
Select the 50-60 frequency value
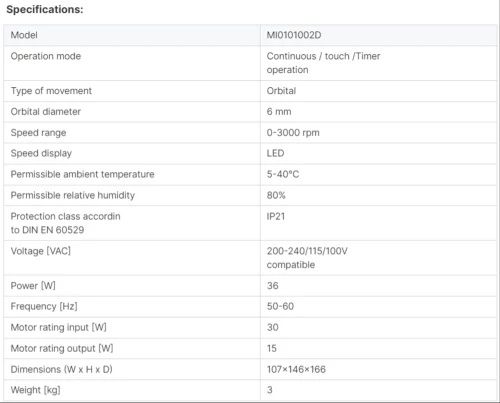click(280, 306)
